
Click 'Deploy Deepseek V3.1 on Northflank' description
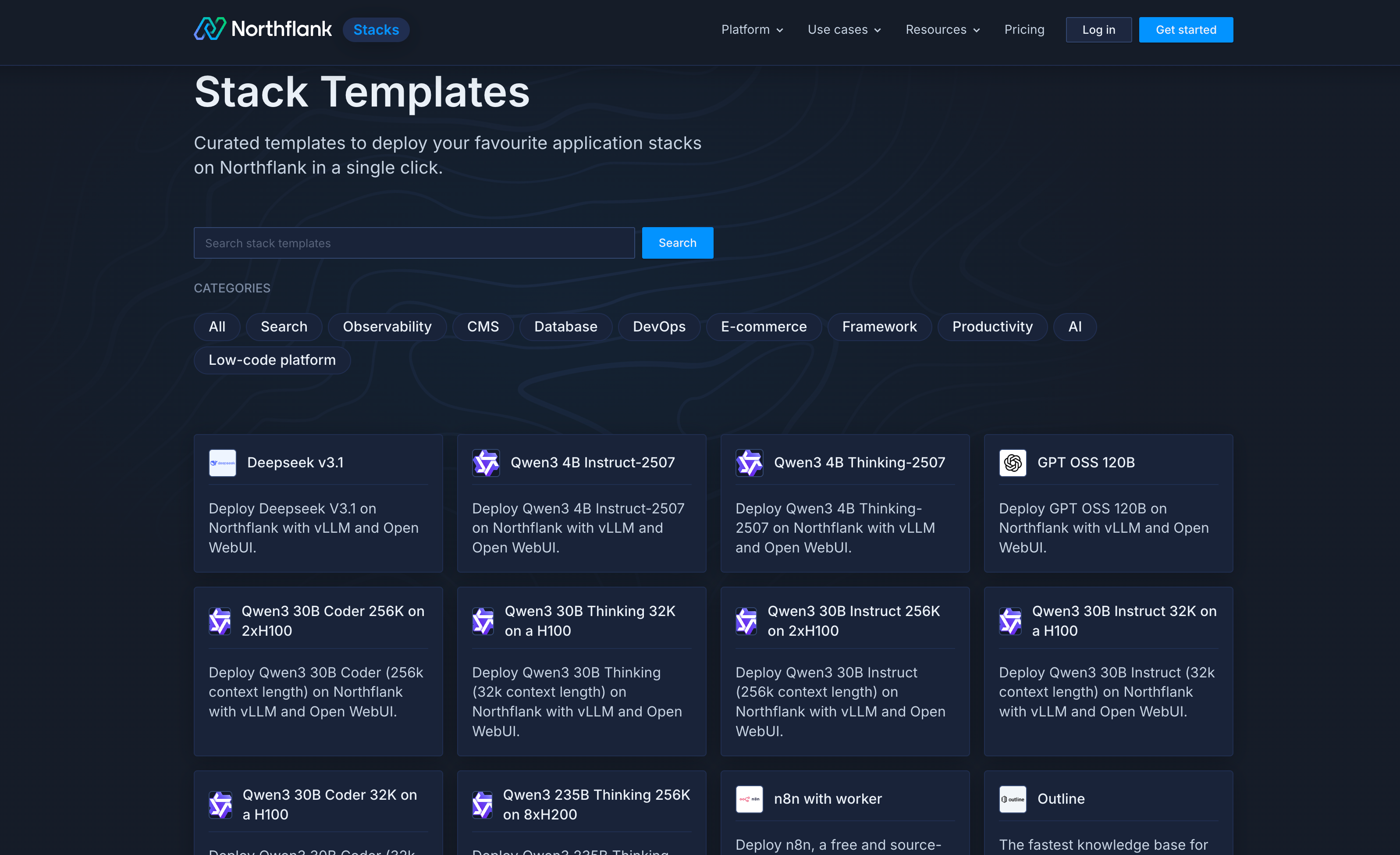pos(314,528)
